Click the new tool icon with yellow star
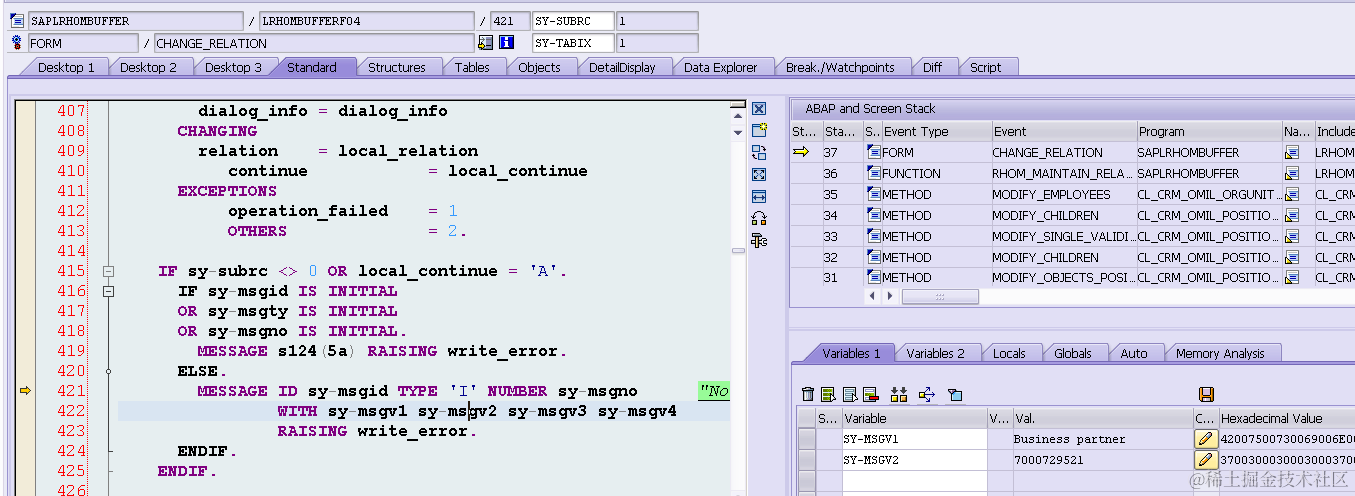This screenshot has width=1355, height=496. tap(759, 131)
